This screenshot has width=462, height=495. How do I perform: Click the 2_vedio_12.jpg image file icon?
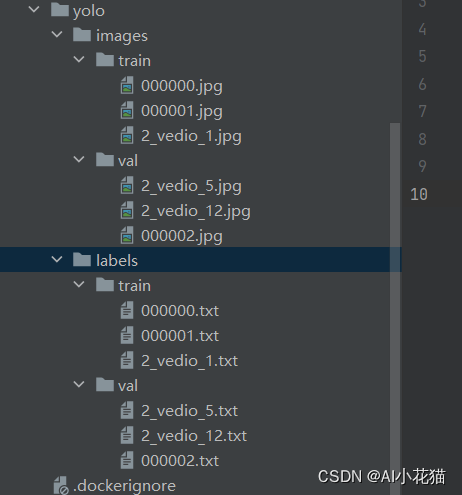127,210
